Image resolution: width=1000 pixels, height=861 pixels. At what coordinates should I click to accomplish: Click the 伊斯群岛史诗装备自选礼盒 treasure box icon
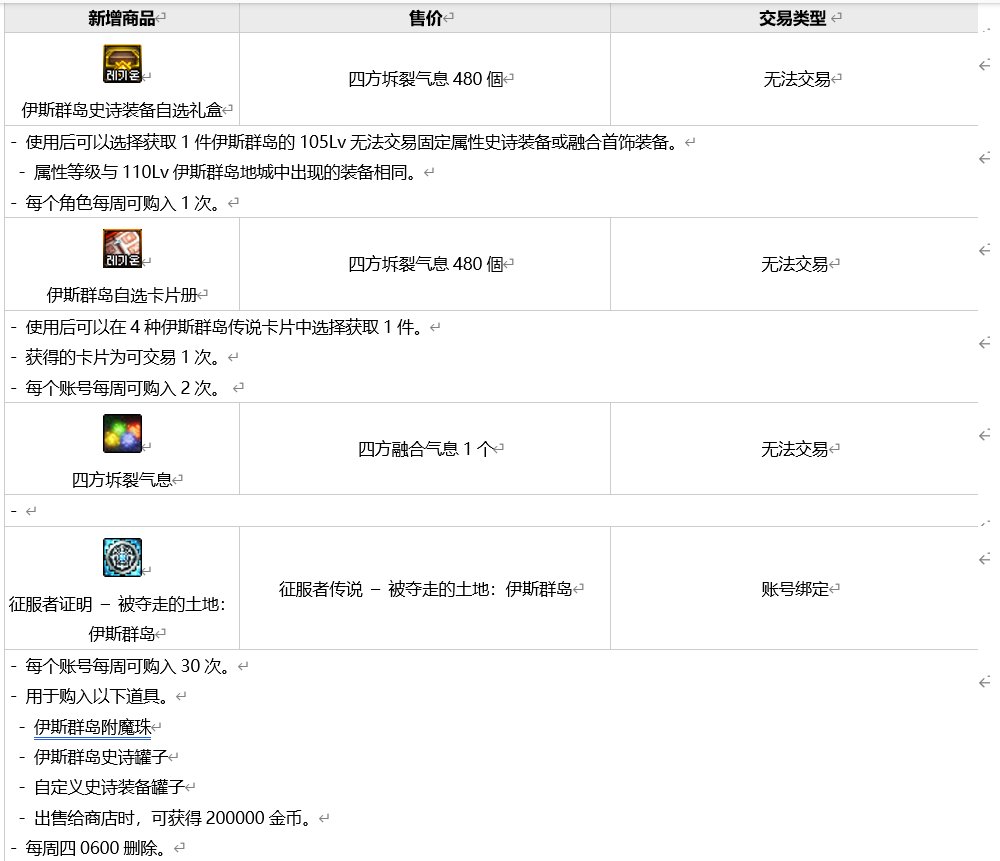[x=122, y=63]
